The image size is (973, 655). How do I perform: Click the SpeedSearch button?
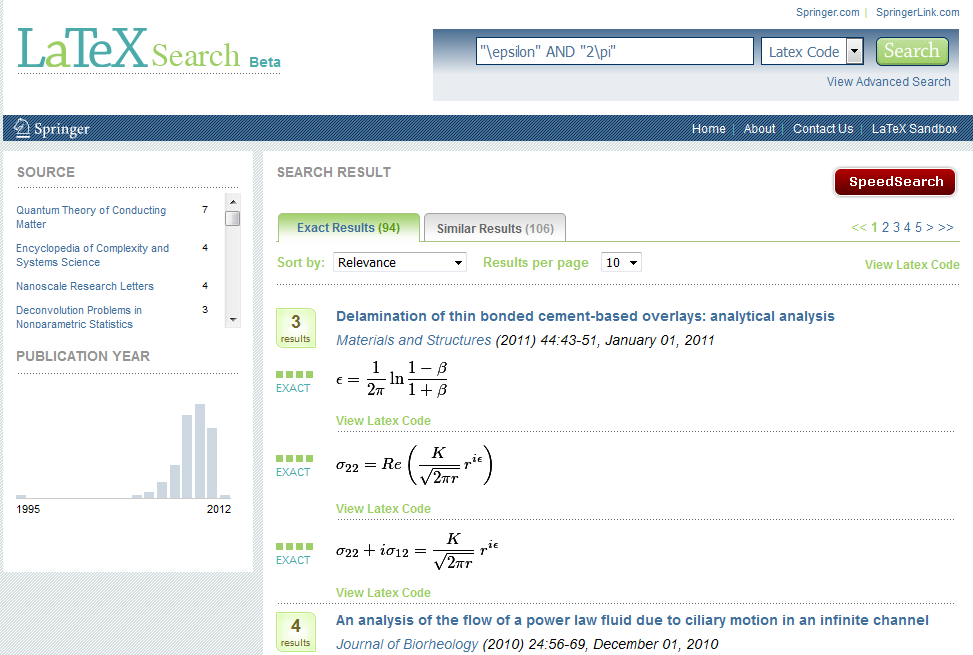point(895,182)
